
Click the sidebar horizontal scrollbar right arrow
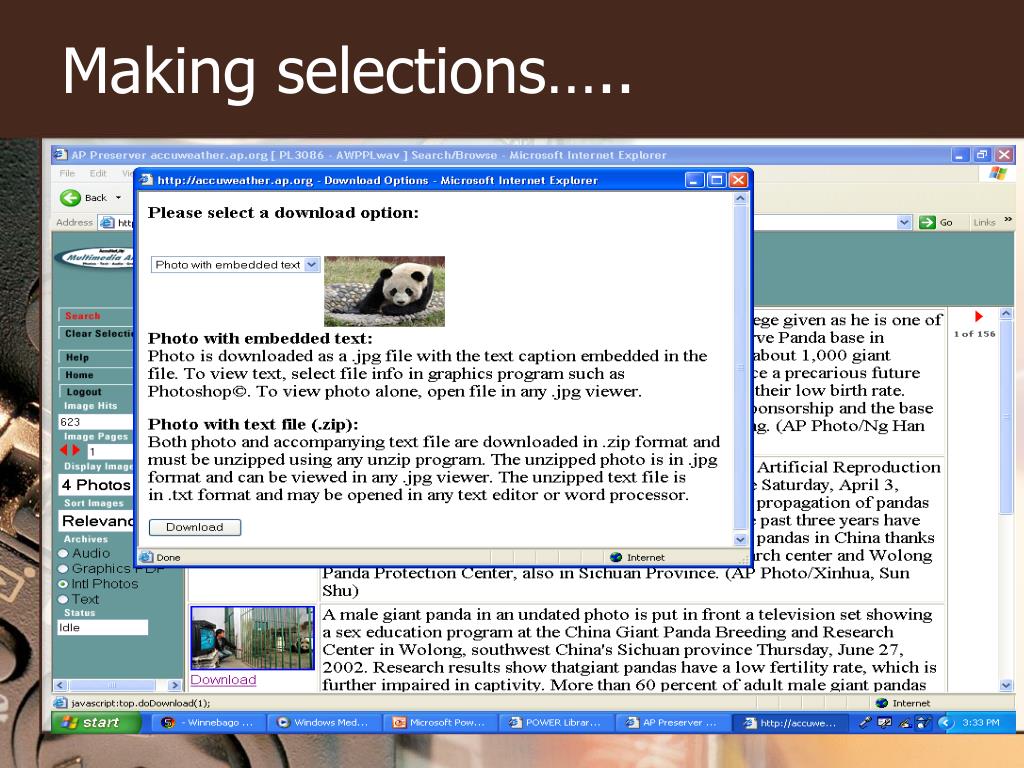[174, 685]
